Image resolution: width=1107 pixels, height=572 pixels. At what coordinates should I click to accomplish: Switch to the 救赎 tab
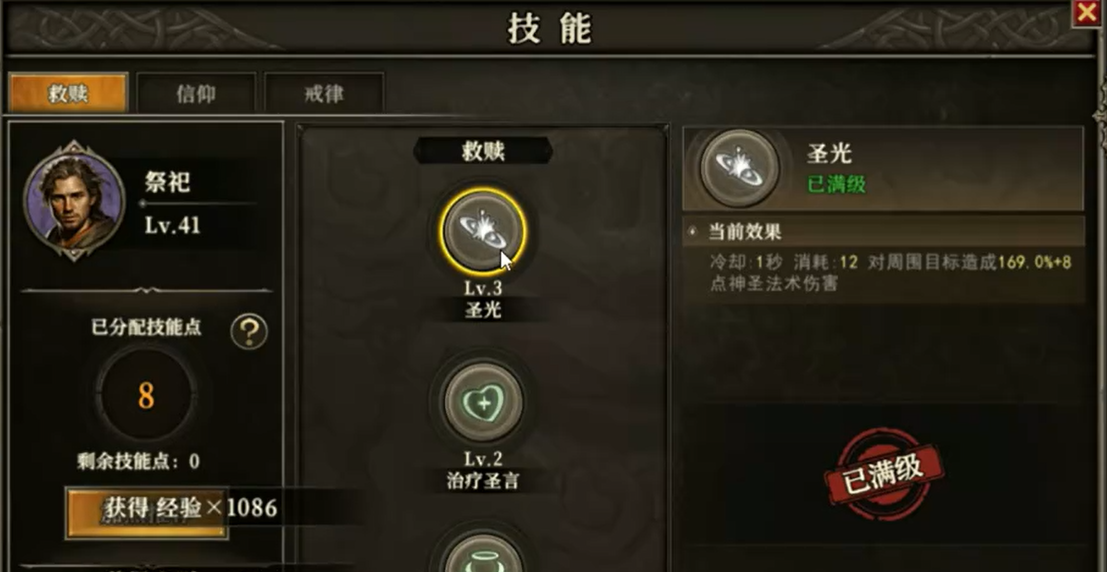click(68, 93)
